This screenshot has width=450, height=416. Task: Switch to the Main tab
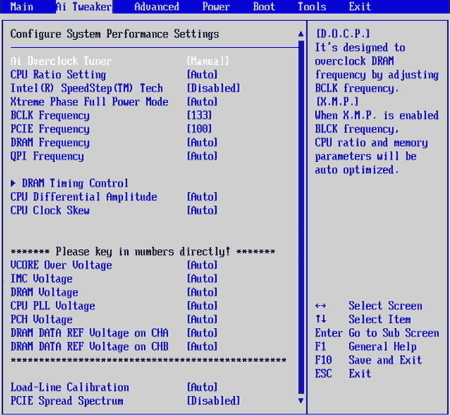click(x=22, y=6)
